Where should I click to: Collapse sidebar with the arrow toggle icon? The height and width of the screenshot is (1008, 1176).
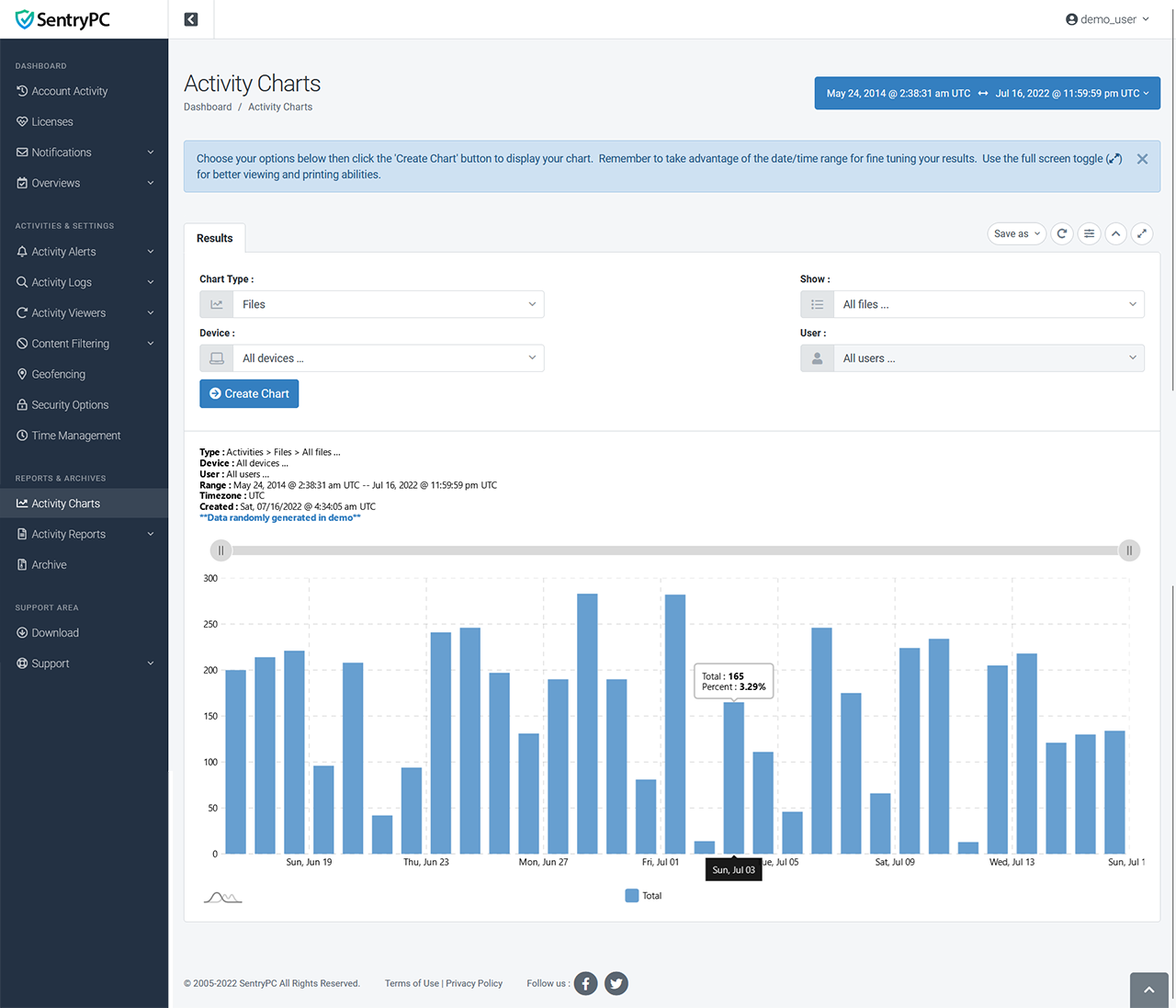(x=191, y=19)
